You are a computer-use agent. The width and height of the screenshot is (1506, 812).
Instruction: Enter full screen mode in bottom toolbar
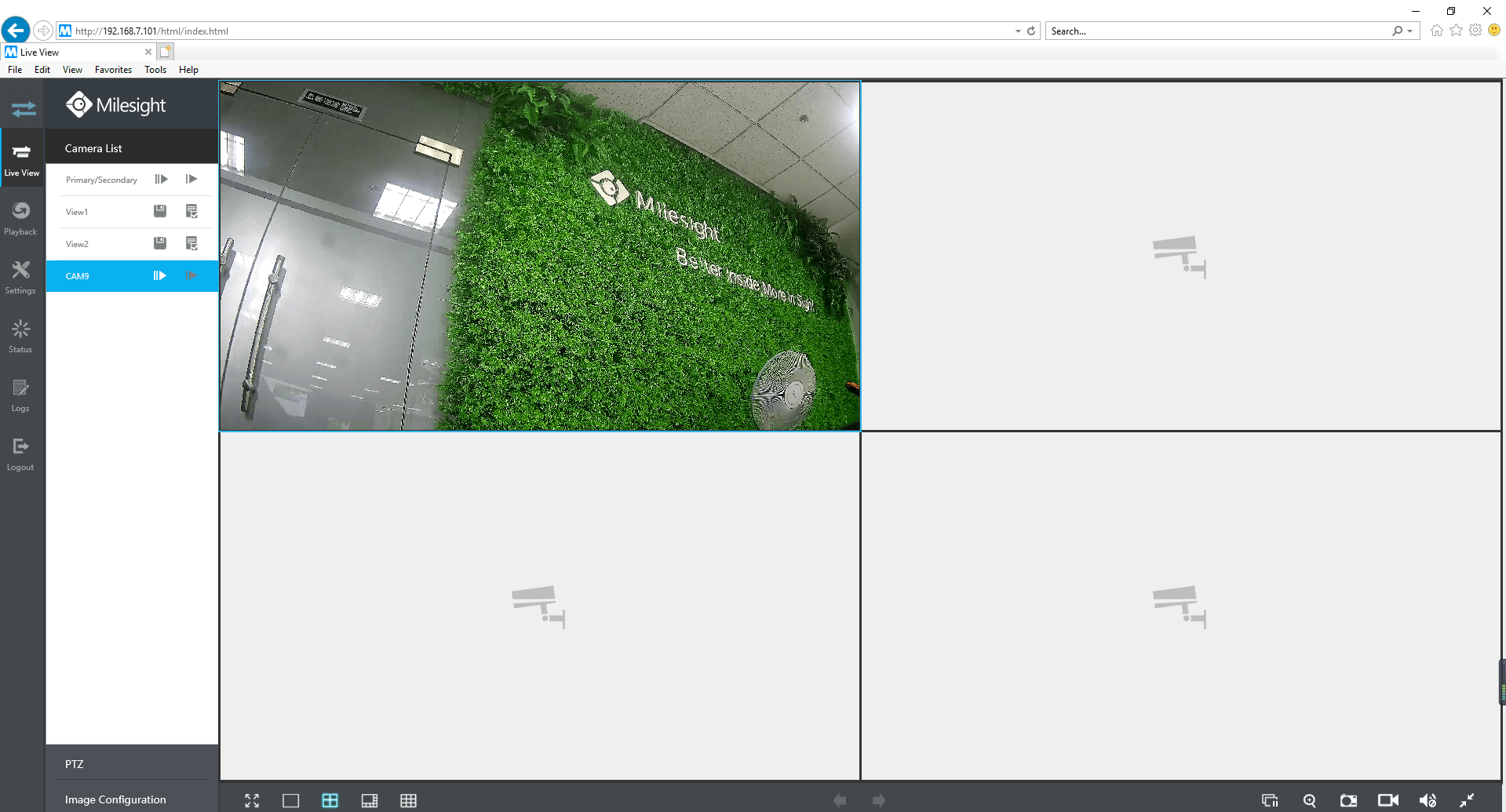[x=252, y=800]
